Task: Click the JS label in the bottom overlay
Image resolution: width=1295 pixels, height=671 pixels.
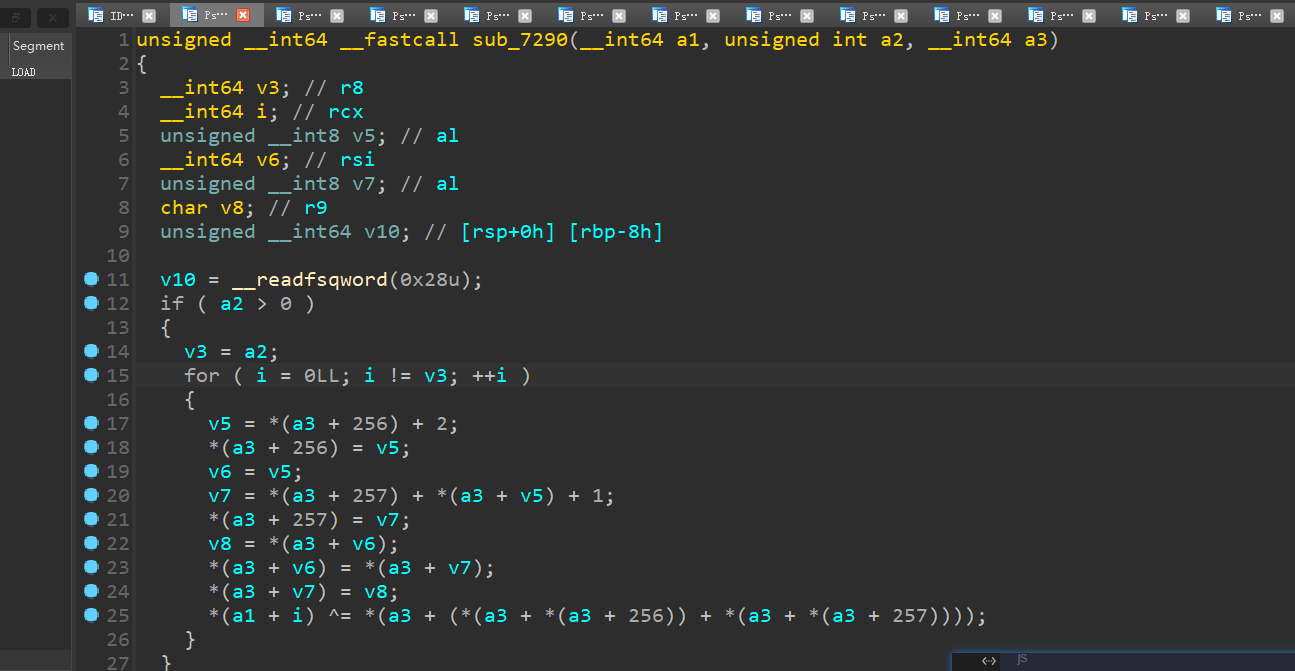Action: tap(1022, 659)
